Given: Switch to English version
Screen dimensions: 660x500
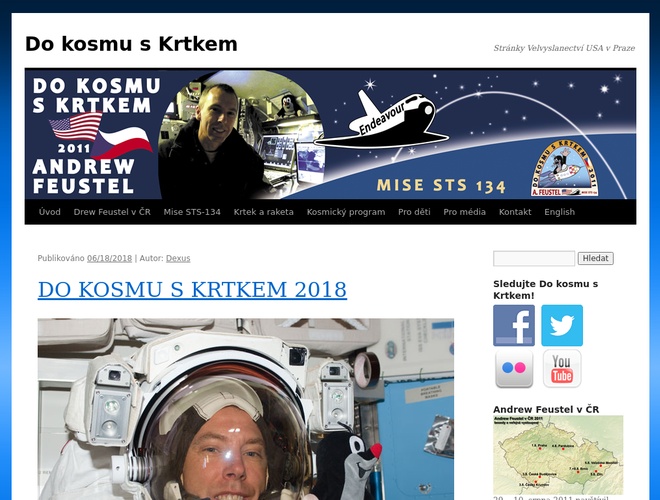Looking at the screenshot, I should pyautogui.click(x=559, y=212).
